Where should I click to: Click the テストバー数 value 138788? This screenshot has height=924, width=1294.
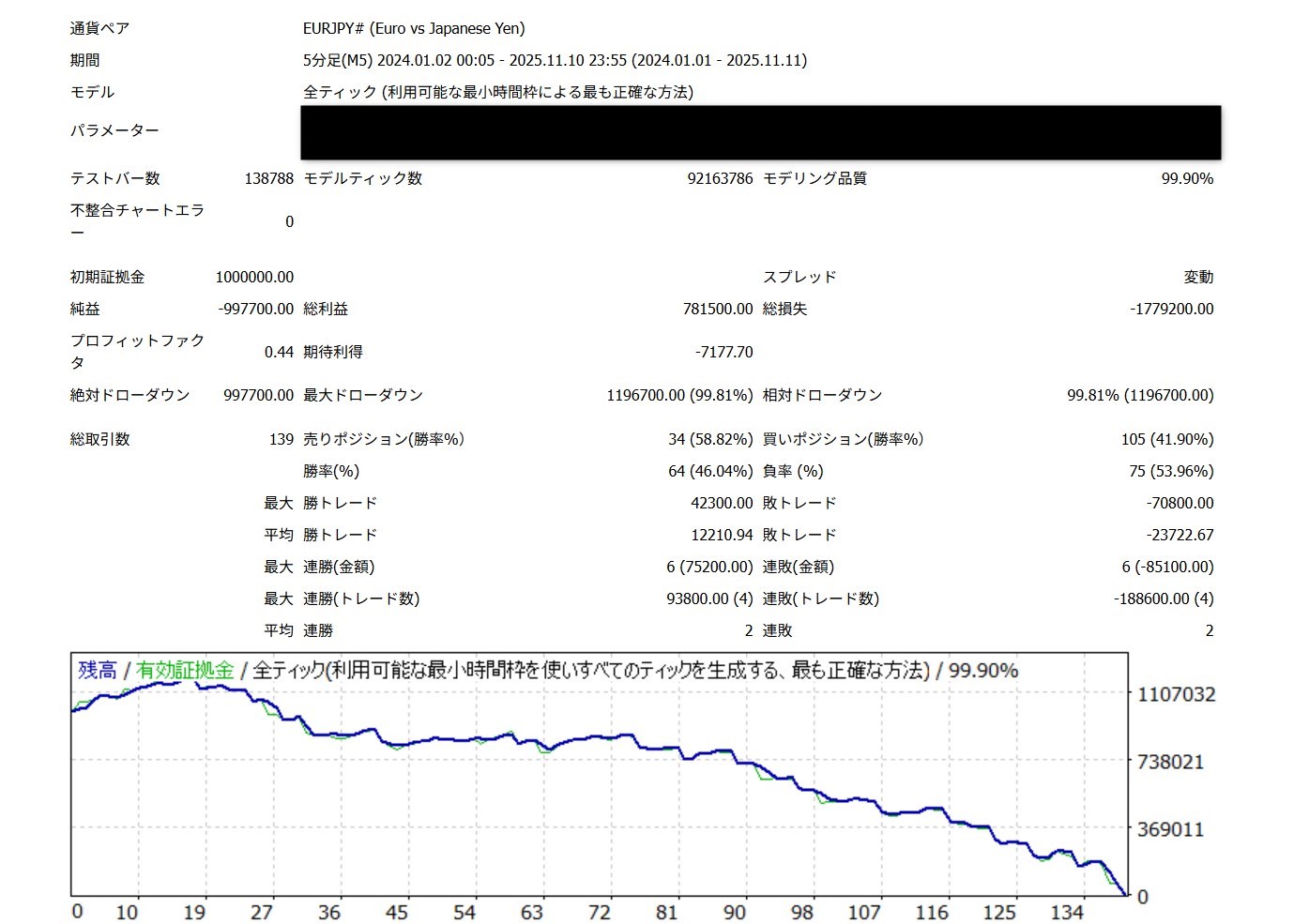[268, 178]
